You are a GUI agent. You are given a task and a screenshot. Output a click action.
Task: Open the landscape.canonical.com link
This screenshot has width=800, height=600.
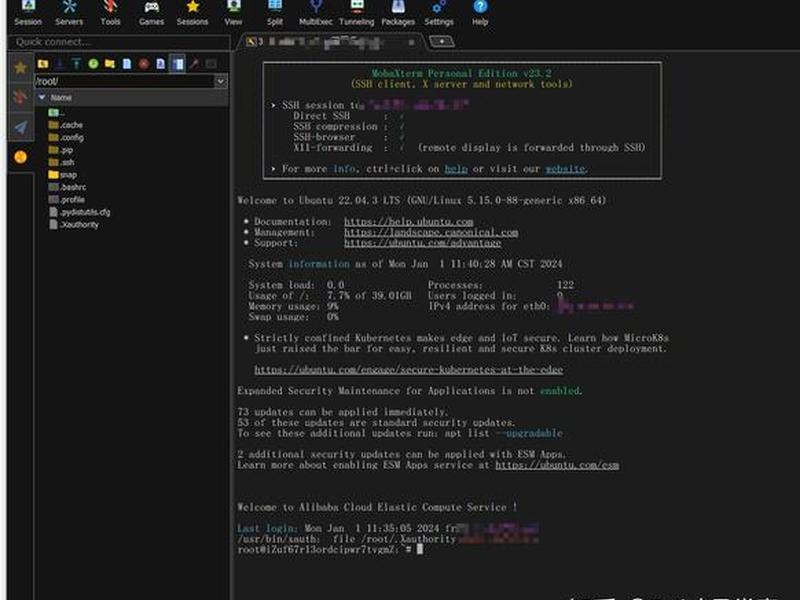[x=431, y=233]
